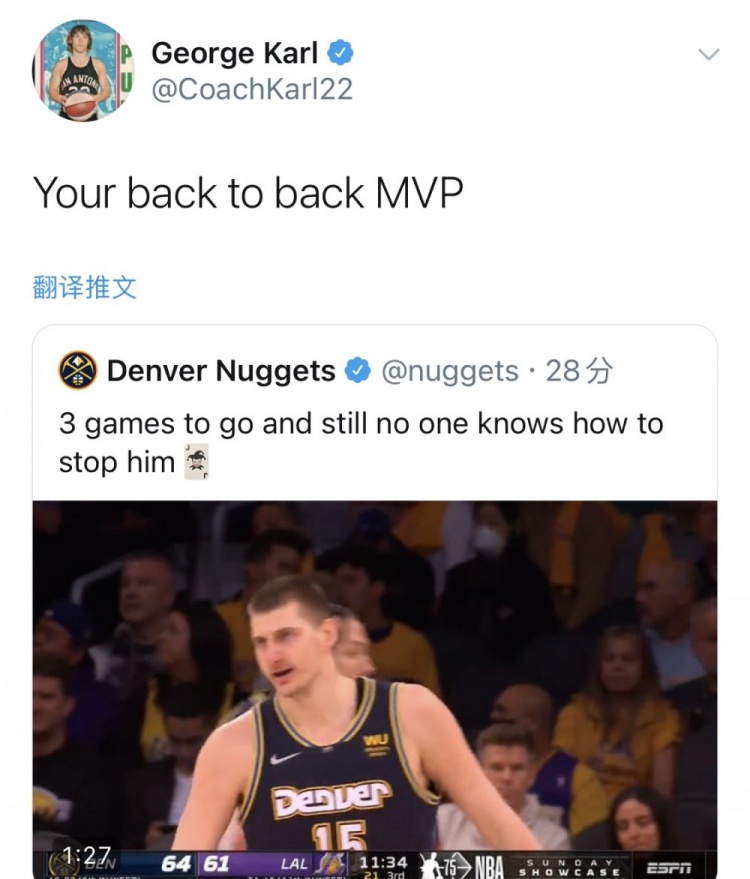
Task: Open the @CoachKarl22 handle
Action: tap(252, 89)
